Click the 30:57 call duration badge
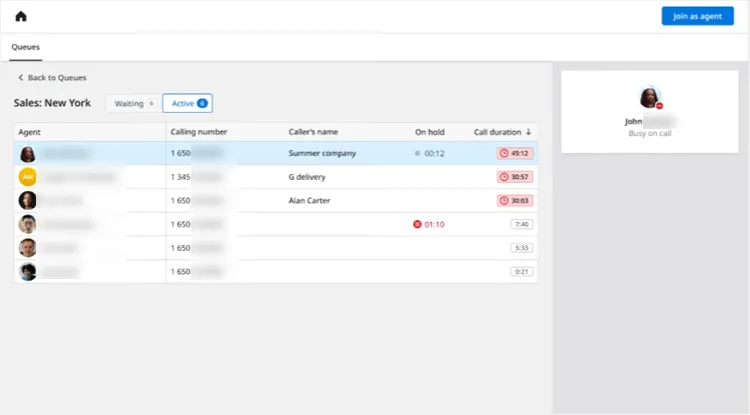750x415 pixels. [515, 177]
